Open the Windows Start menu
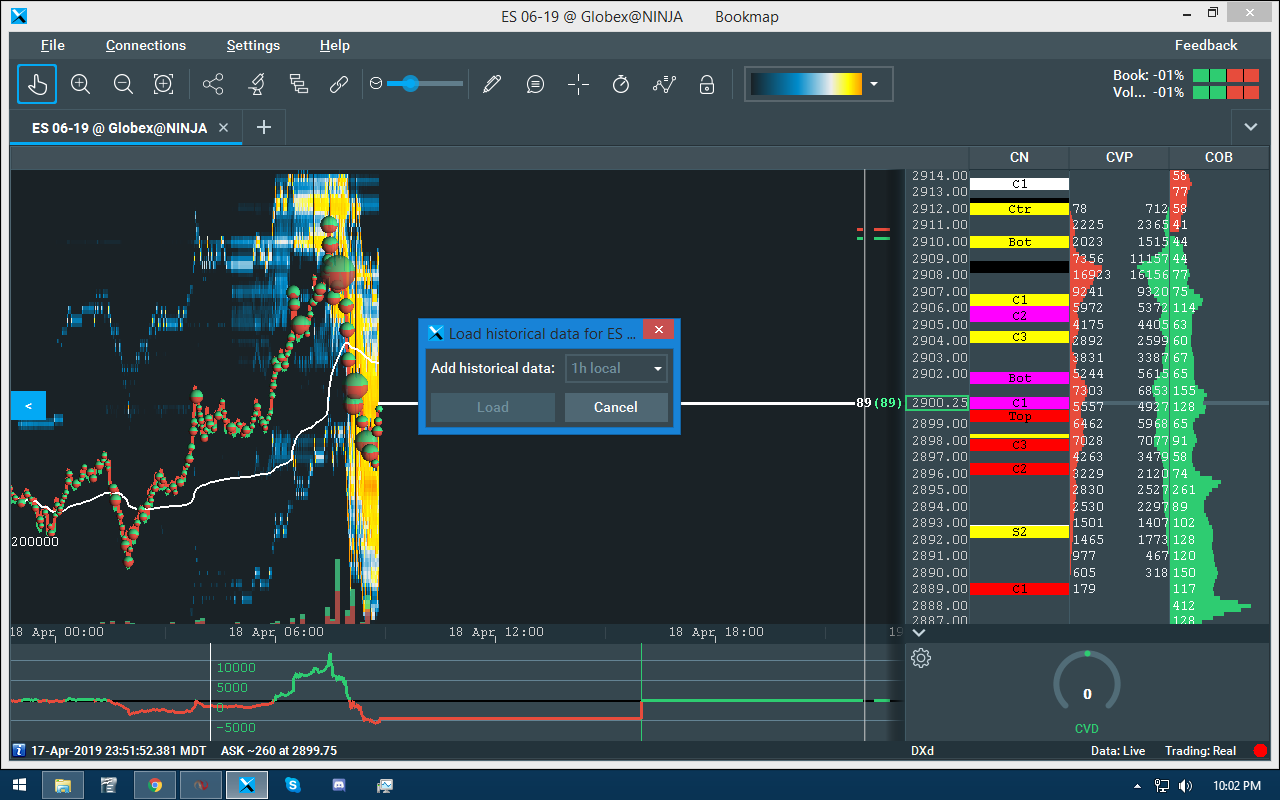Viewport: 1280px width, 800px height. coord(19,785)
